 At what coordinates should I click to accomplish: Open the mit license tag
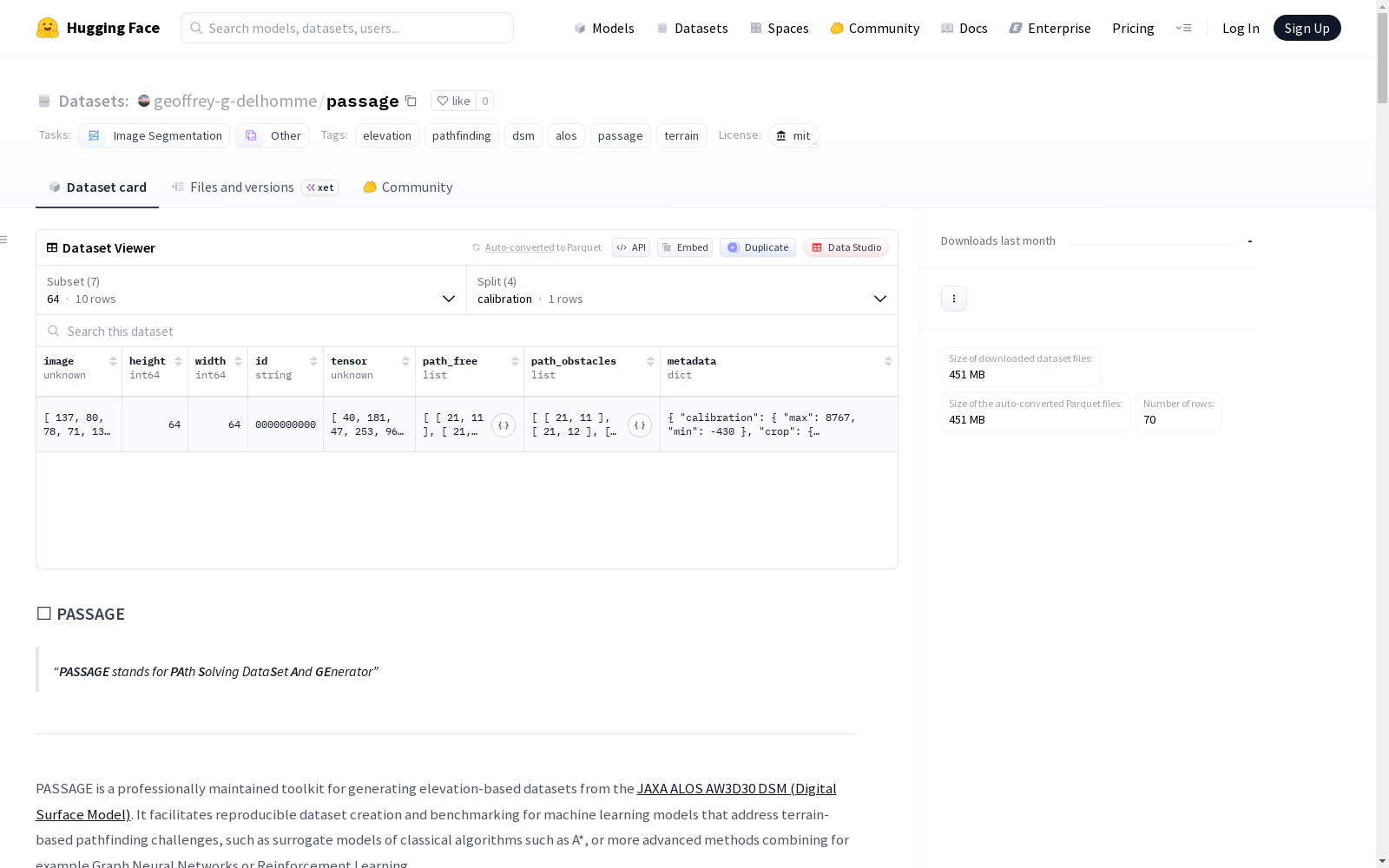[x=793, y=135]
